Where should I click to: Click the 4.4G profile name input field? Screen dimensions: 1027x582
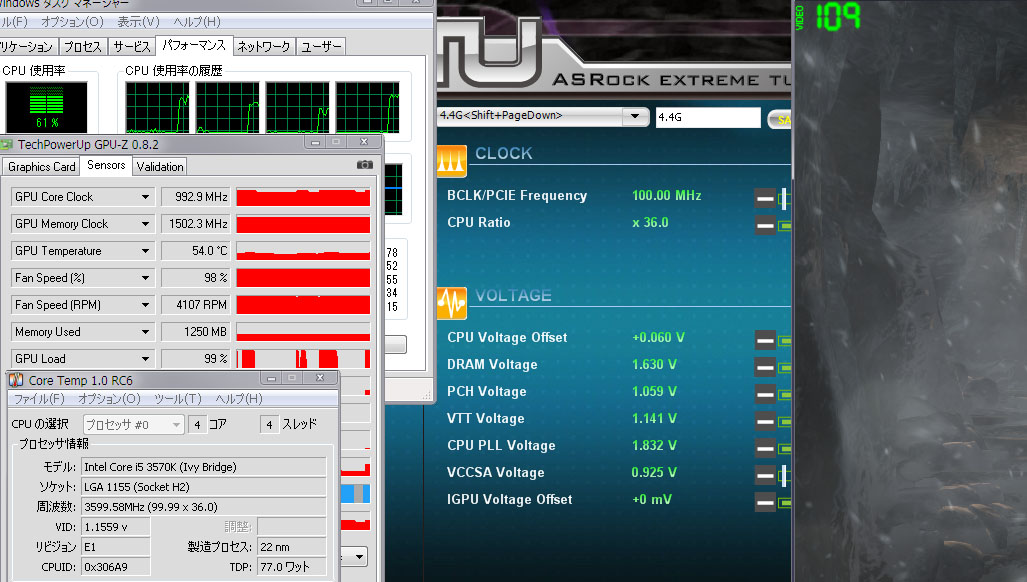coord(708,117)
